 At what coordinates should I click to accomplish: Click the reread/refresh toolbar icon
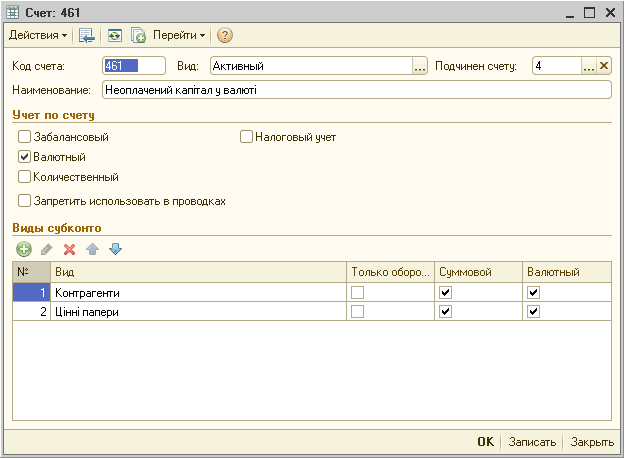(115, 35)
